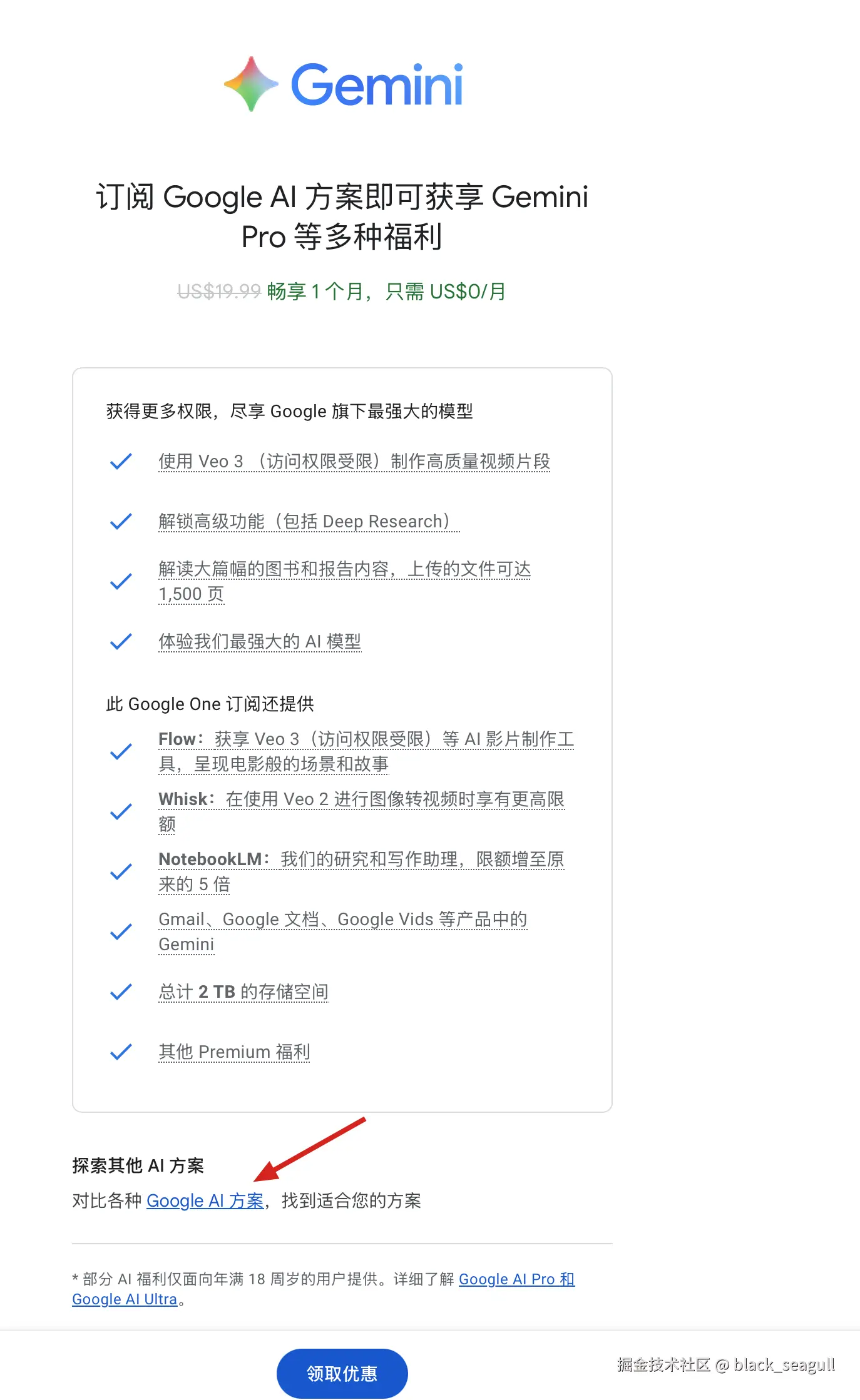Click the Flow feature description
860x1400 pixels.
(x=366, y=751)
